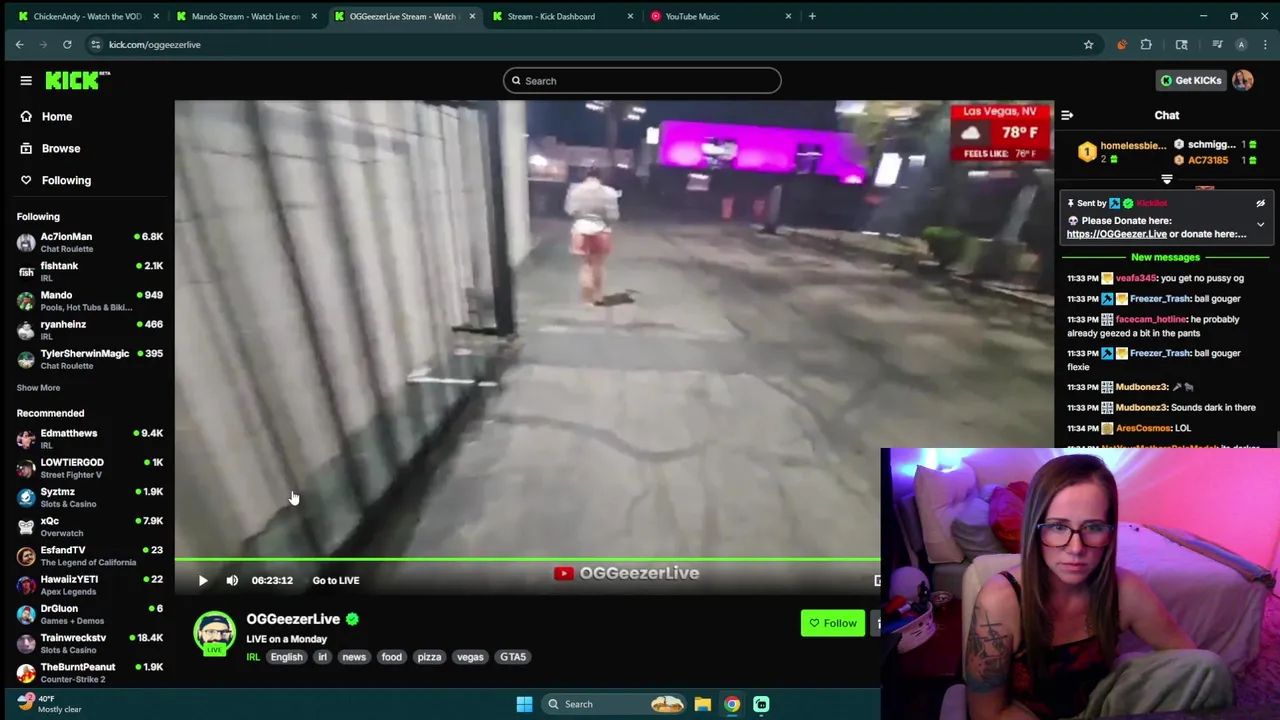
Task: Close the YouTube Music tab
Action: point(788,16)
